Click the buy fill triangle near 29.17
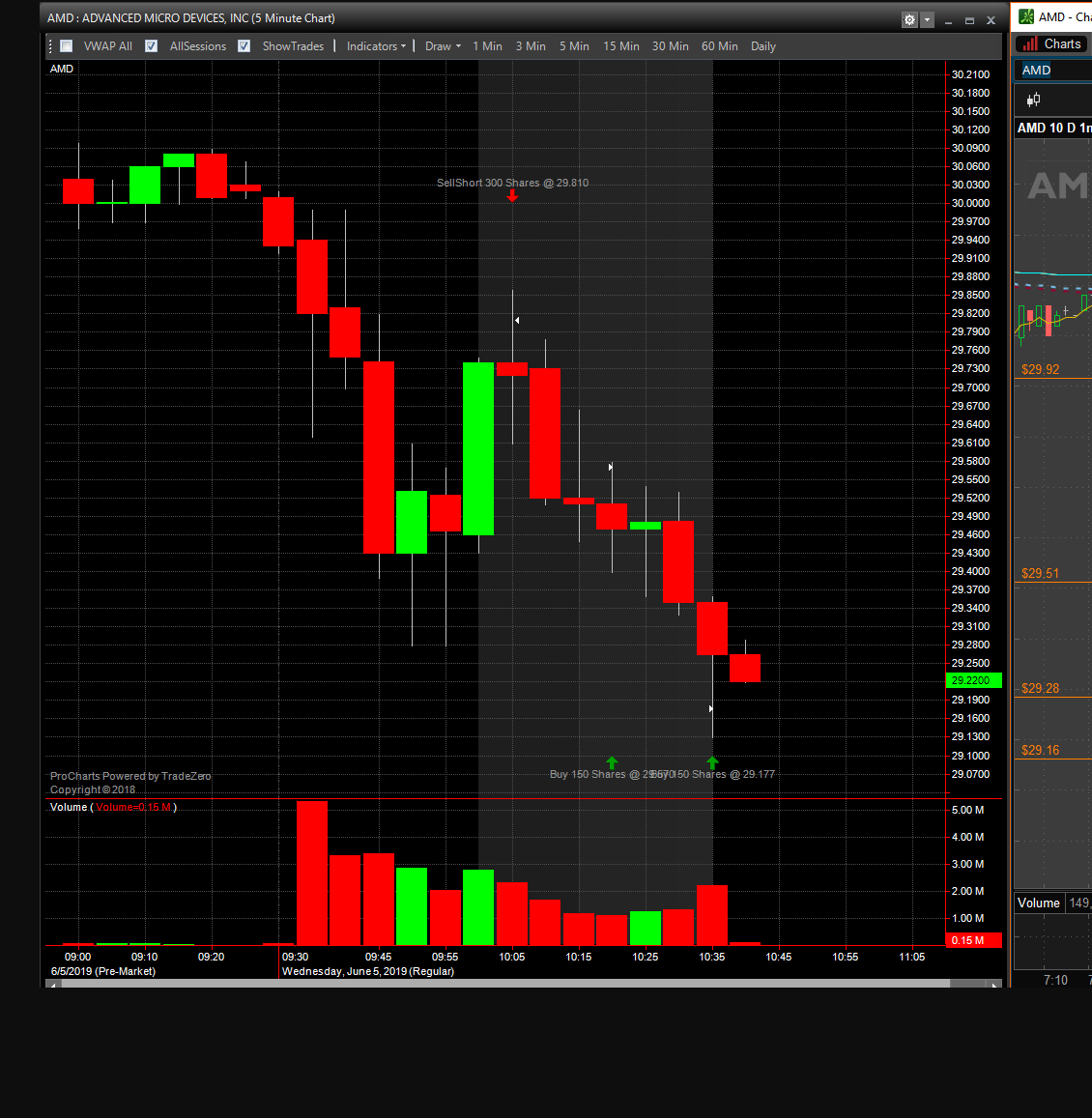This screenshot has height=1118, width=1092. coord(710,708)
